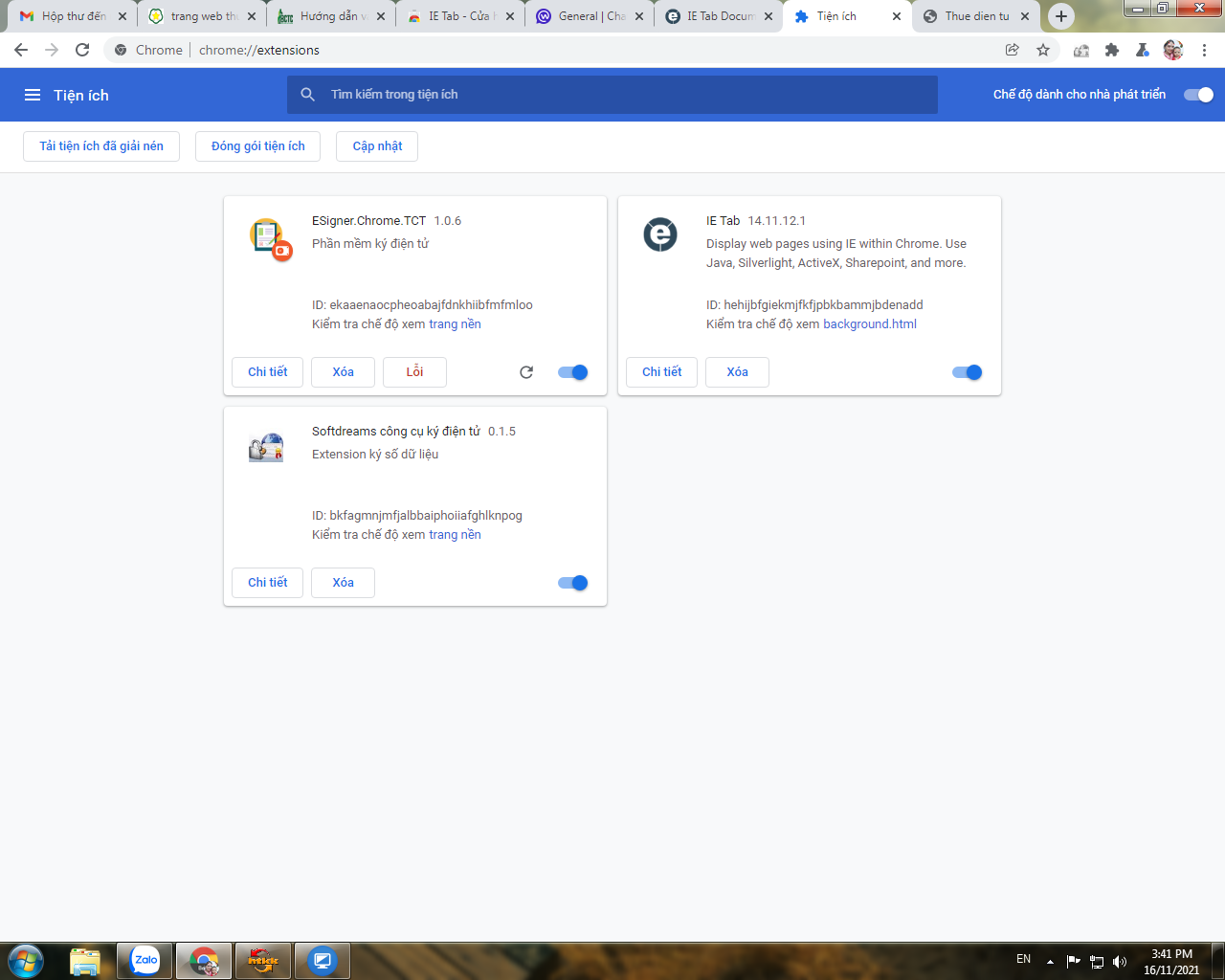Remove IE Tab with Xóa
The width and height of the screenshot is (1225, 980).
[737, 372]
